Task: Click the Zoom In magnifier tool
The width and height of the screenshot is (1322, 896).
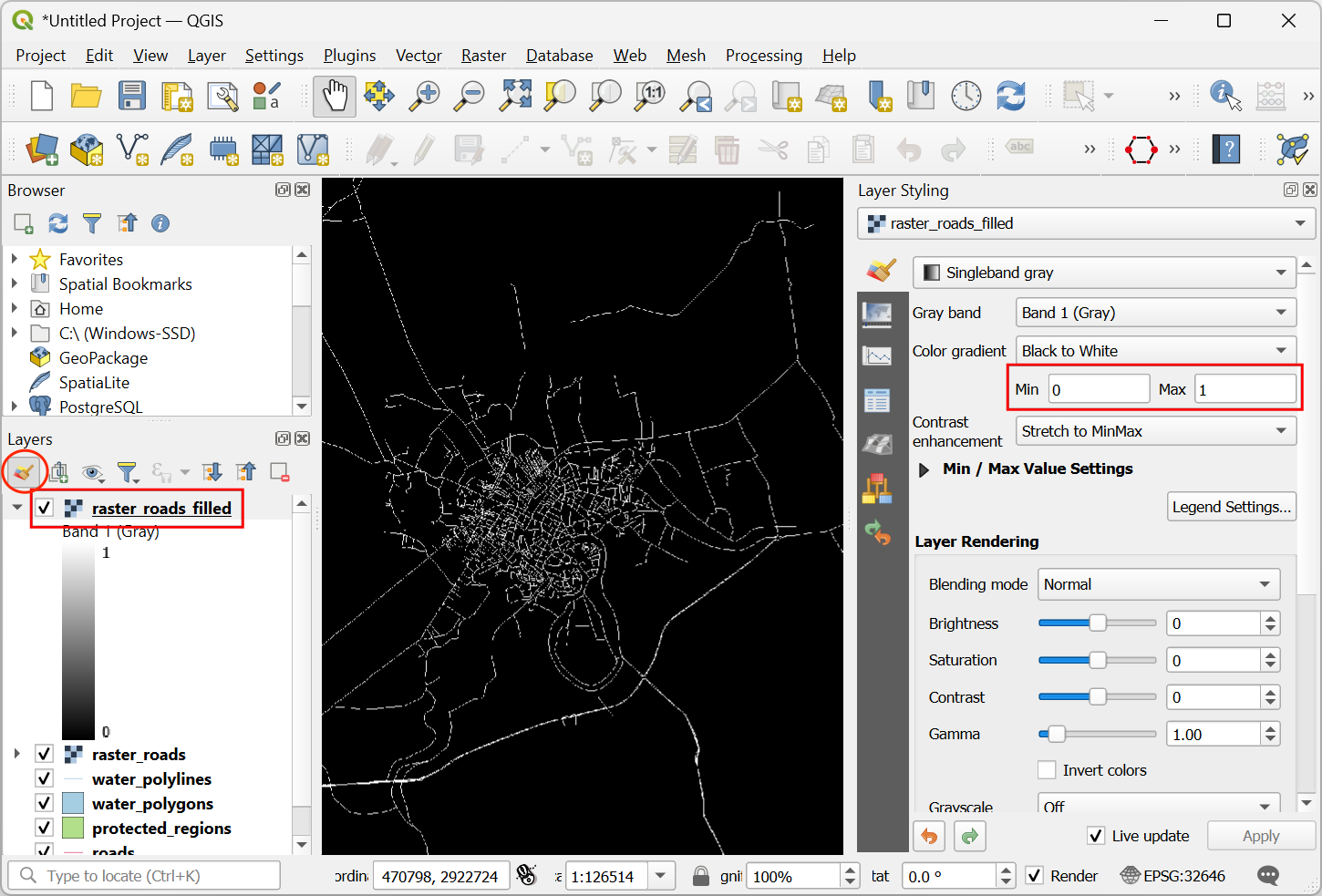Action: click(424, 96)
